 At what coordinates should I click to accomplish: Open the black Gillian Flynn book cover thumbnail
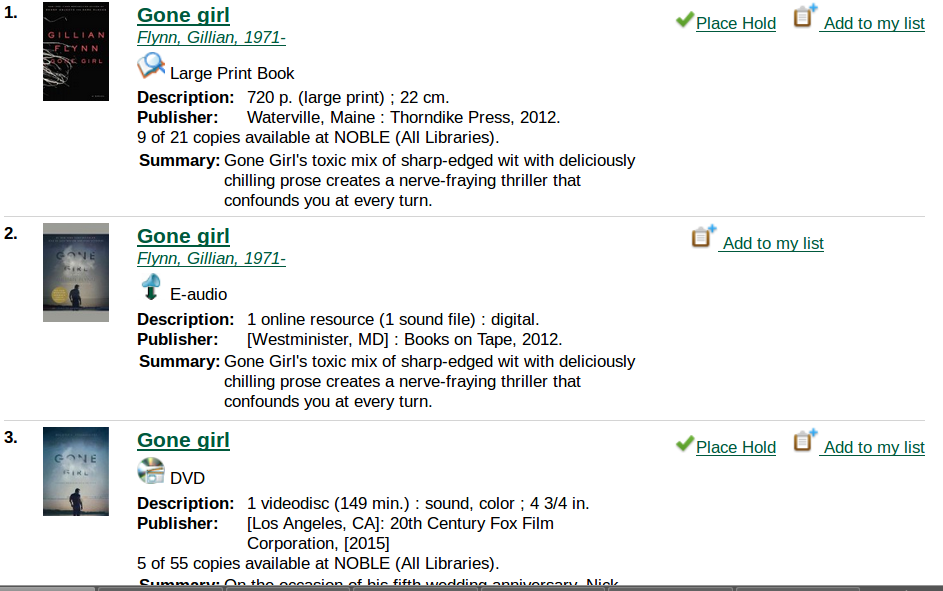click(x=76, y=52)
